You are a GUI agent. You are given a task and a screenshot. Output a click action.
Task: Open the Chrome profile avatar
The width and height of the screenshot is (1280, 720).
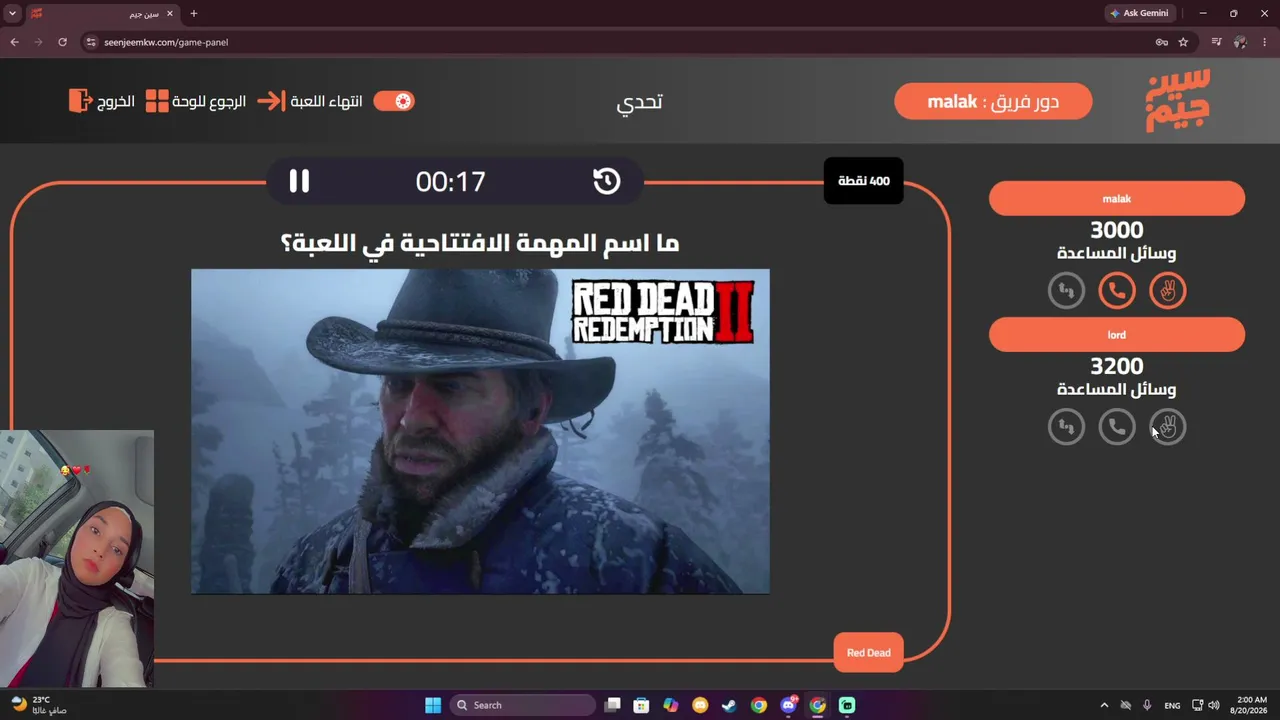coord(1240,42)
